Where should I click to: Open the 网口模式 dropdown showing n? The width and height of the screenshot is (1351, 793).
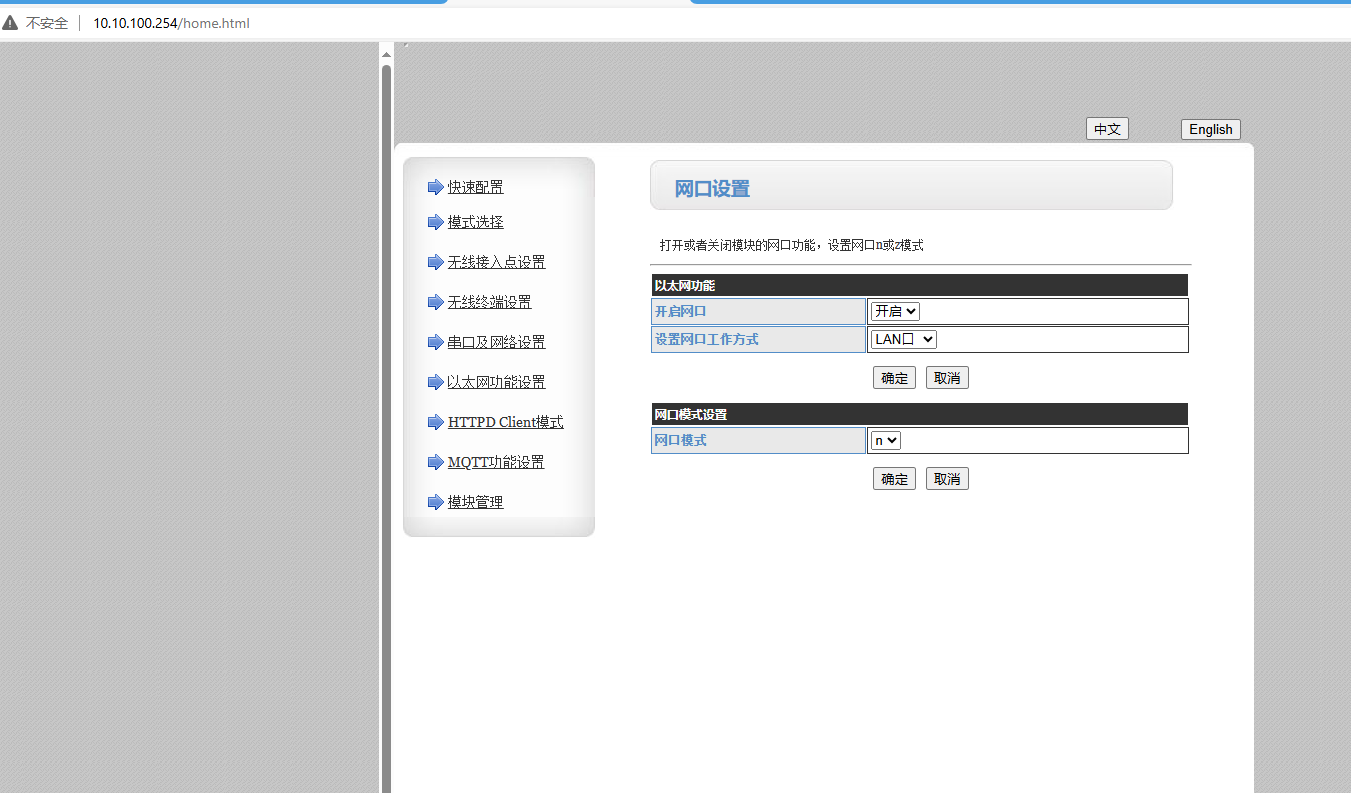[x=886, y=440]
